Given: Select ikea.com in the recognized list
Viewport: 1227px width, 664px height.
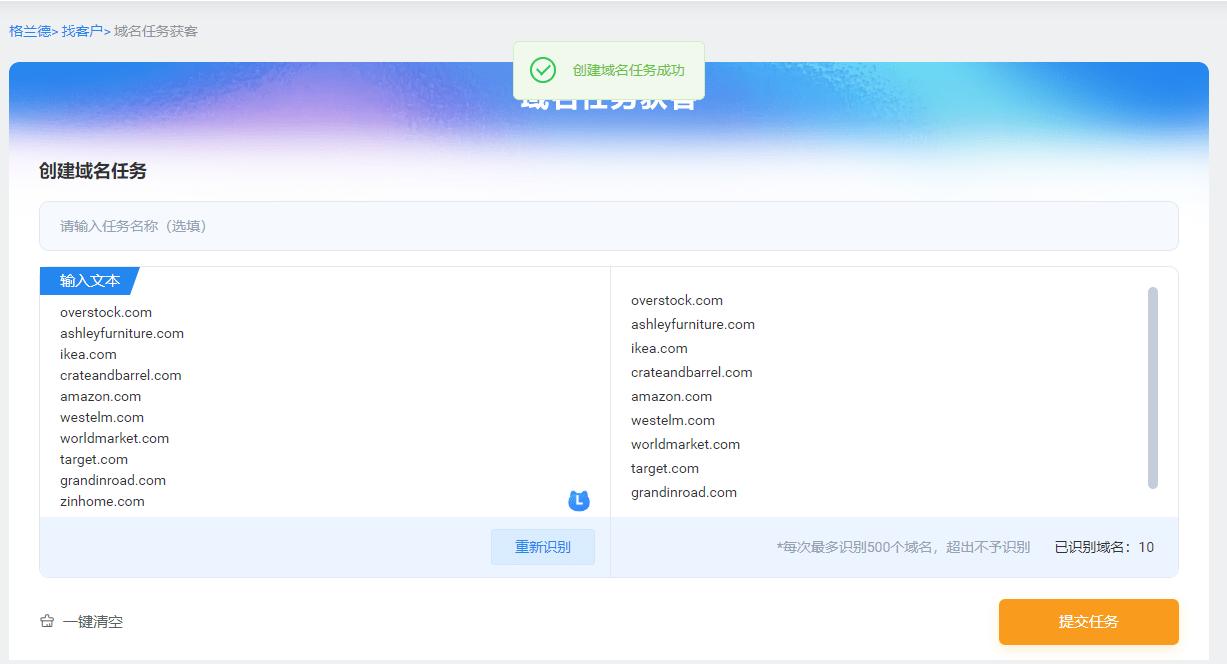Looking at the screenshot, I should [x=660, y=348].
